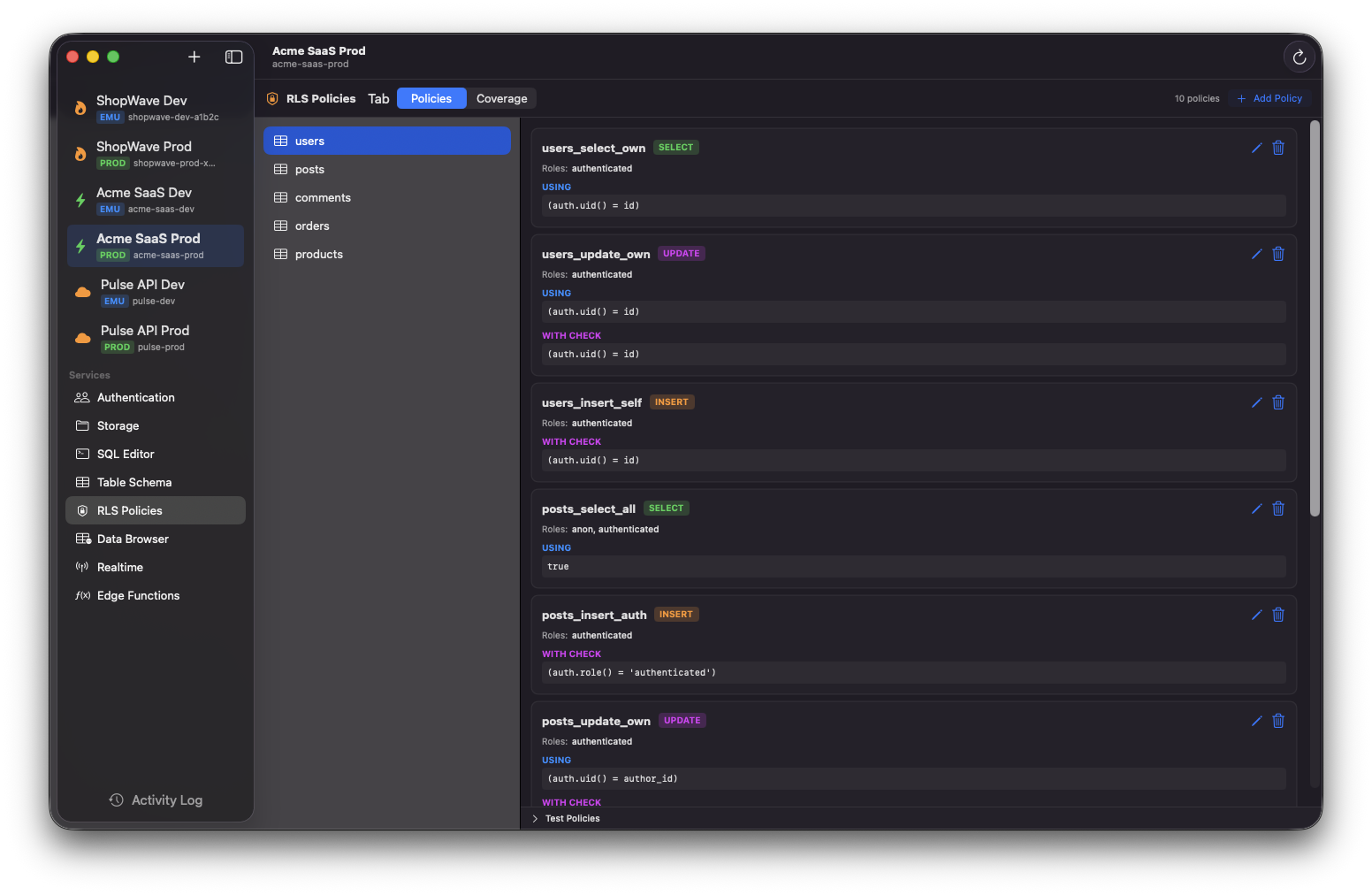Switch to the Coverage tab
The height and width of the screenshot is (895, 1372).
[501, 98]
